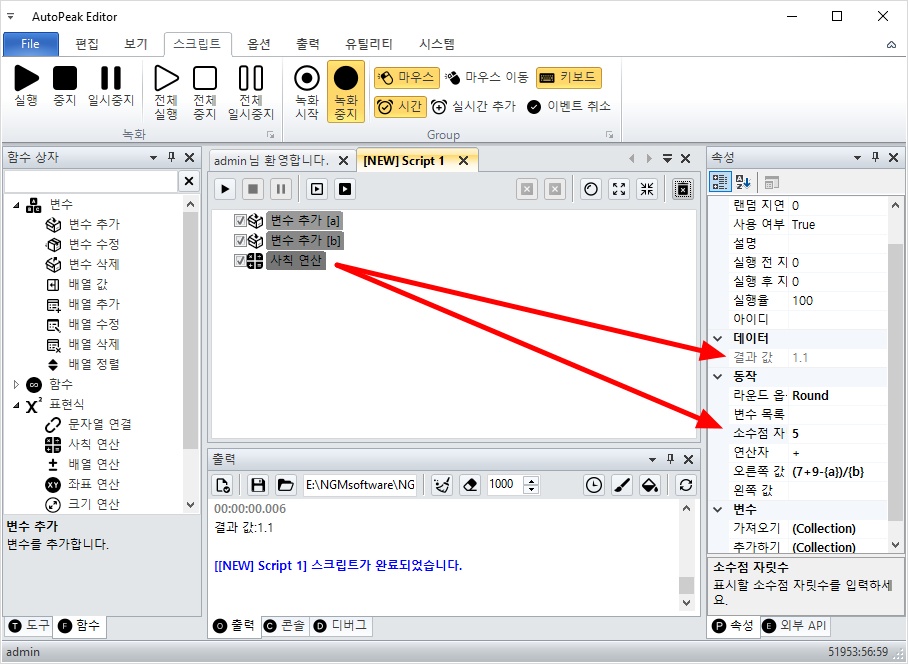Uncheck the 변수 추가 [b] checkbox

pos(240,240)
